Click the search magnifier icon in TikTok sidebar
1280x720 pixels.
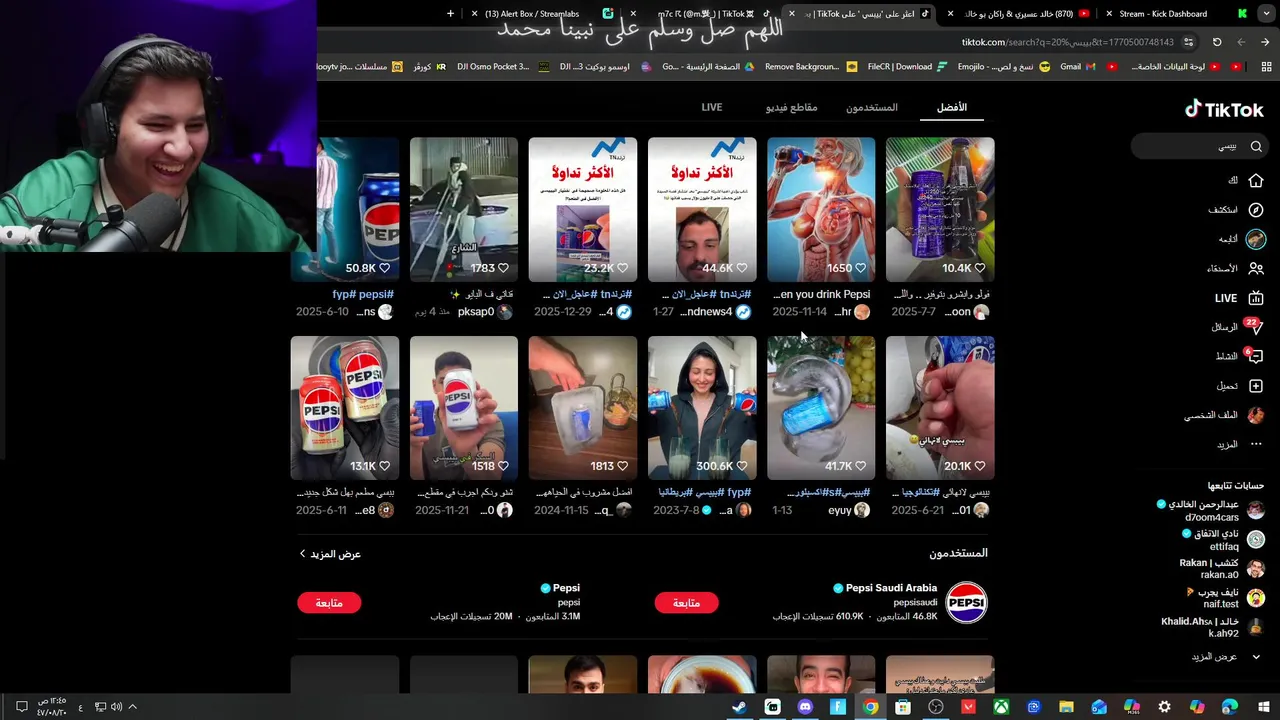(x=1256, y=146)
